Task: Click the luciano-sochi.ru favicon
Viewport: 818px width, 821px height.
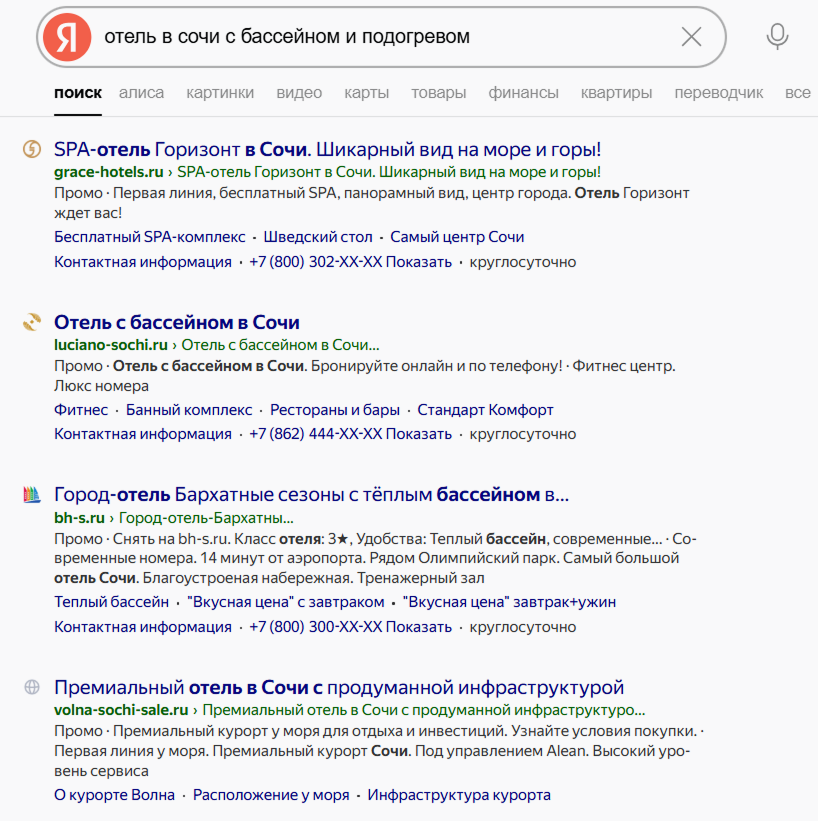Action: (32, 322)
